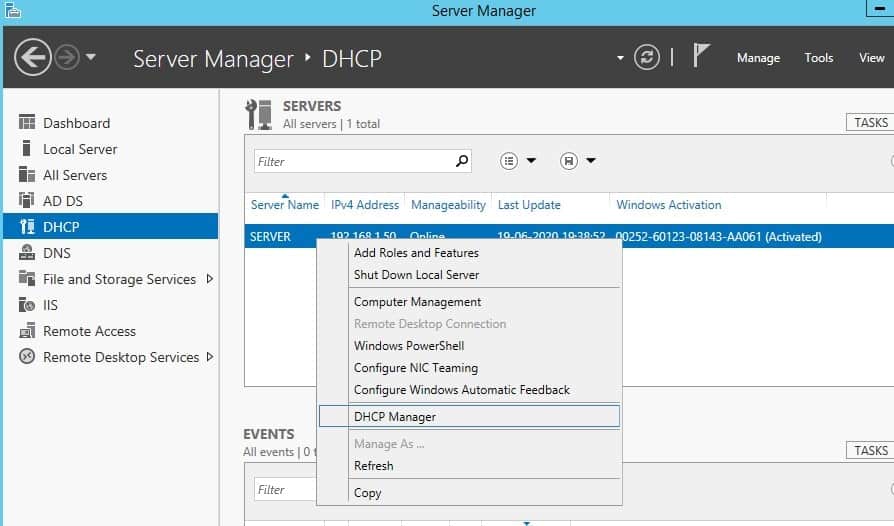Sort by Manageability column
This screenshot has height=526, width=894.
(x=448, y=205)
